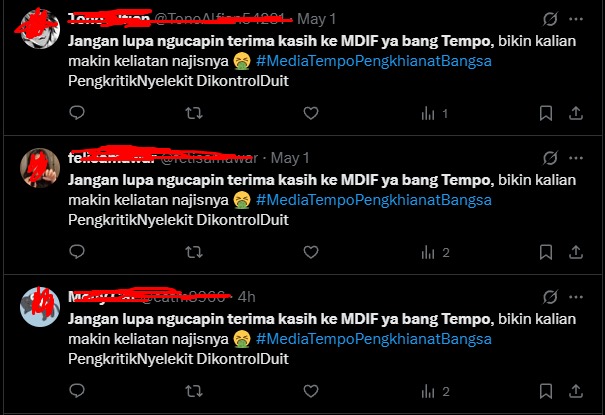Open more options on second tweet
The height and width of the screenshot is (415, 605).
[576, 158]
